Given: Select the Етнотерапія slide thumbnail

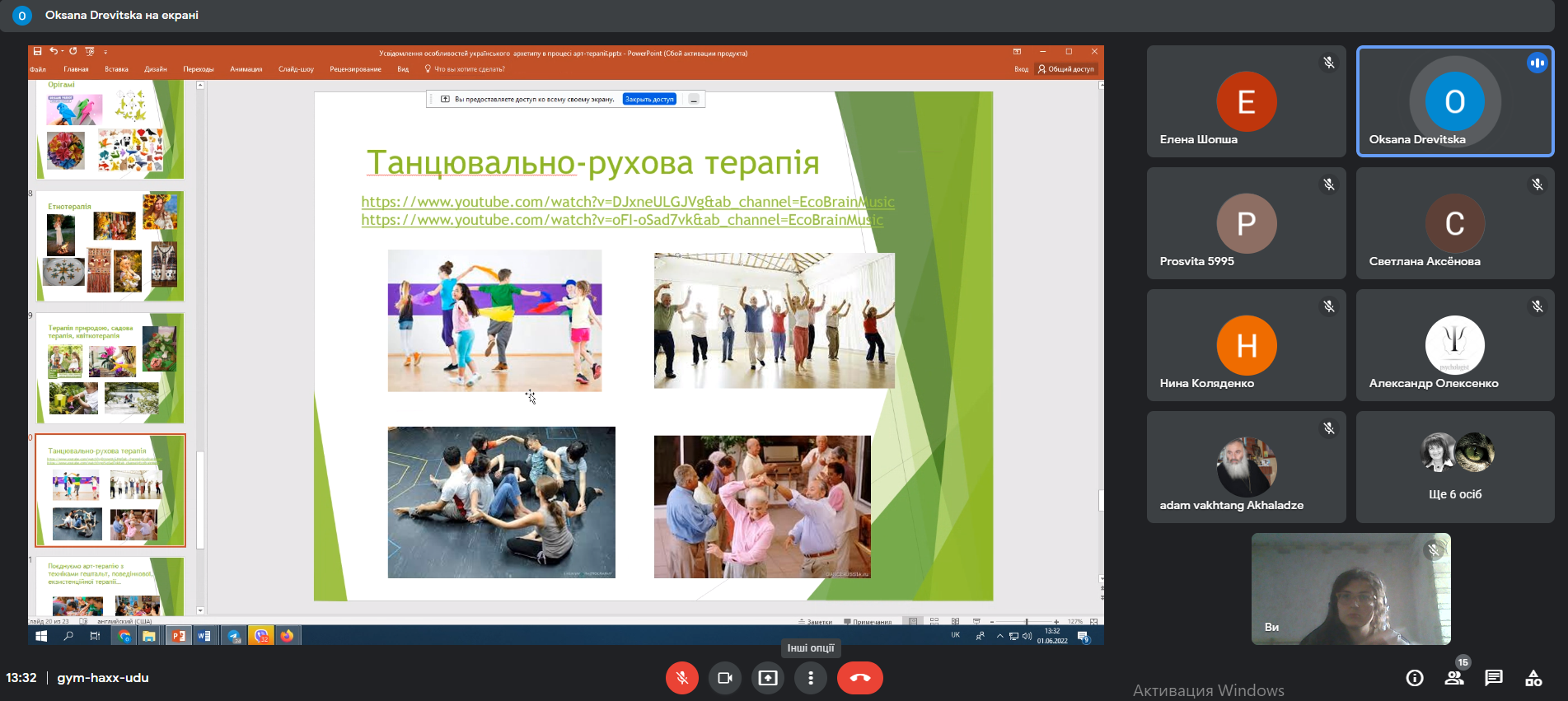Looking at the screenshot, I should 110,245.
